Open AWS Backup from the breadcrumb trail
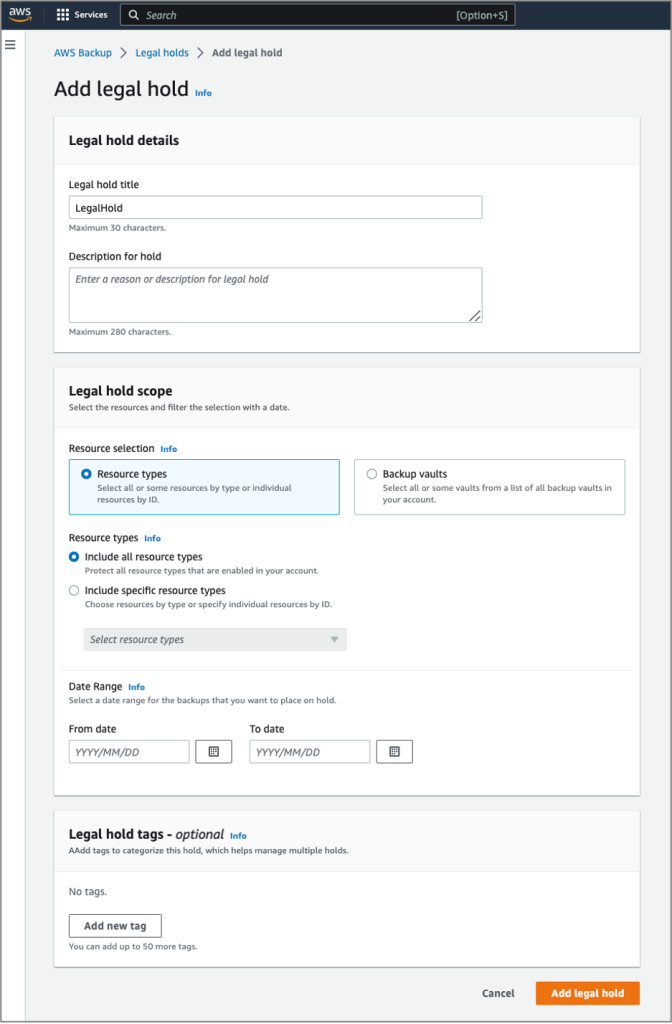The image size is (672, 1024). (82, 52)
